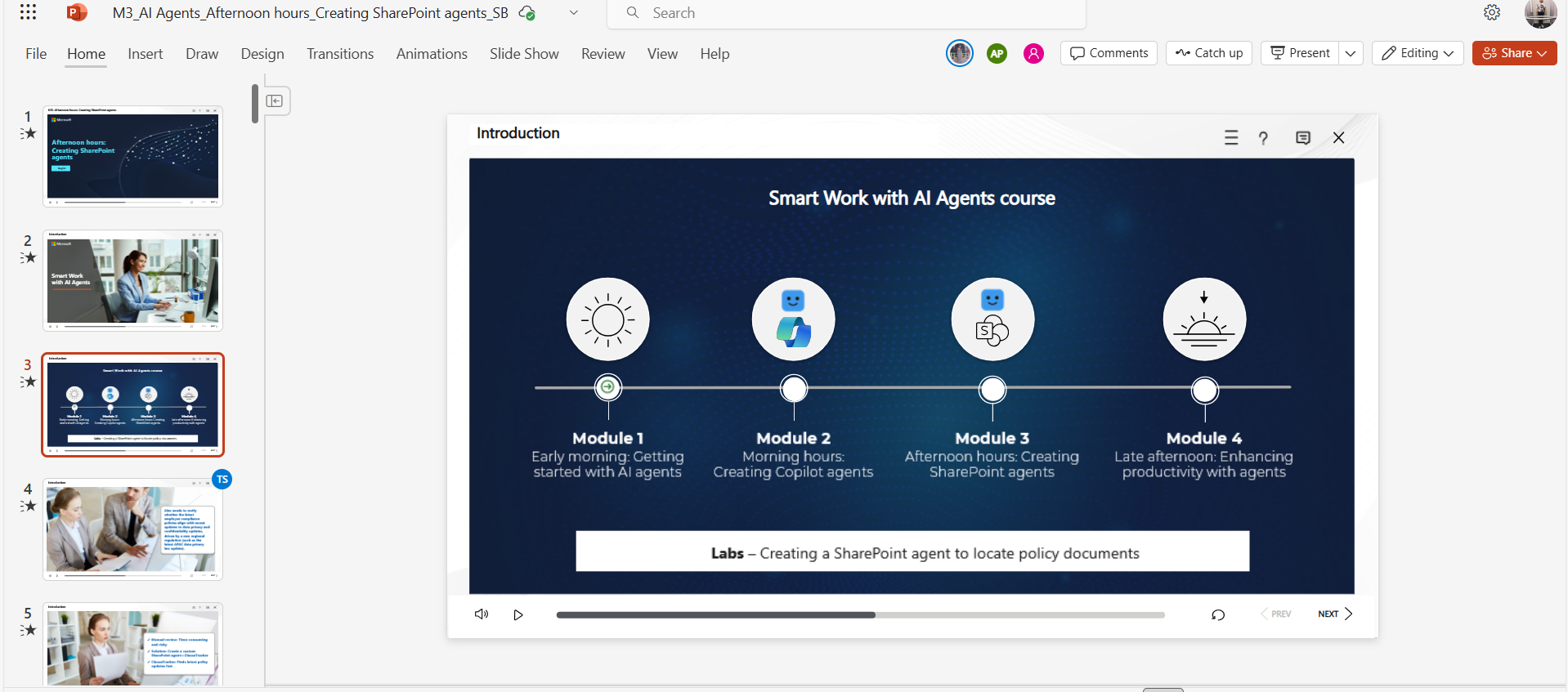
Task: Open the Animations tab
Action: pyautogui.click(x=432, y=54)
